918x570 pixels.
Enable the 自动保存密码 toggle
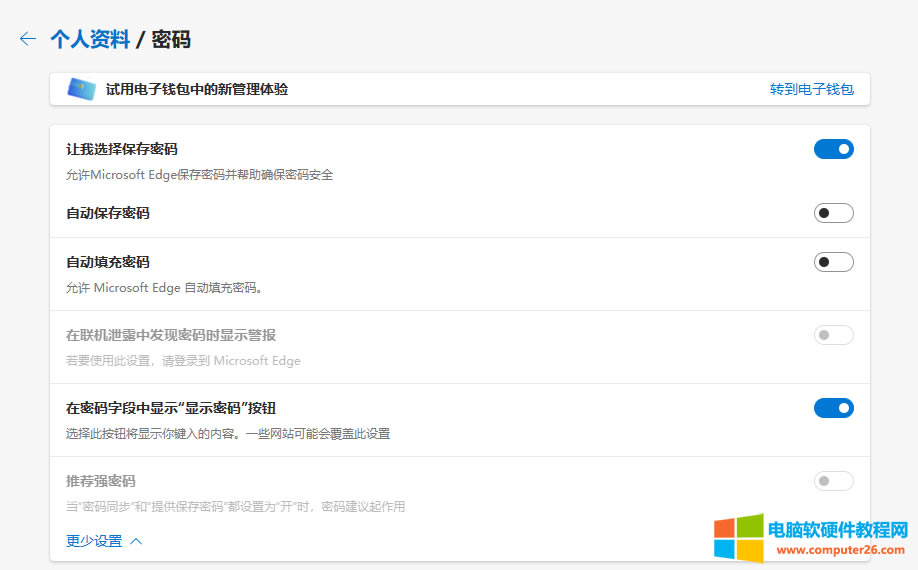click(x=833, y=213)
